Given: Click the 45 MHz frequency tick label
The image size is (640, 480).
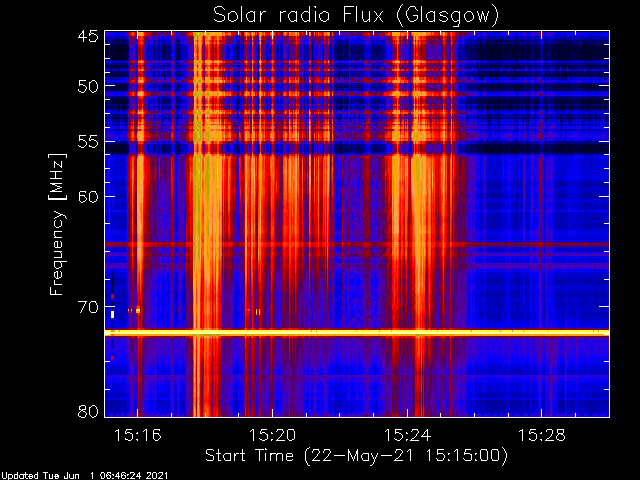Looking at the screenshot, I should pos(88,37).
